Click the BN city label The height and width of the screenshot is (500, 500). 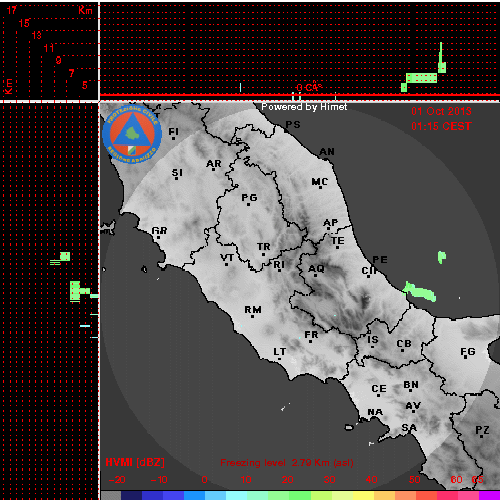411,385
